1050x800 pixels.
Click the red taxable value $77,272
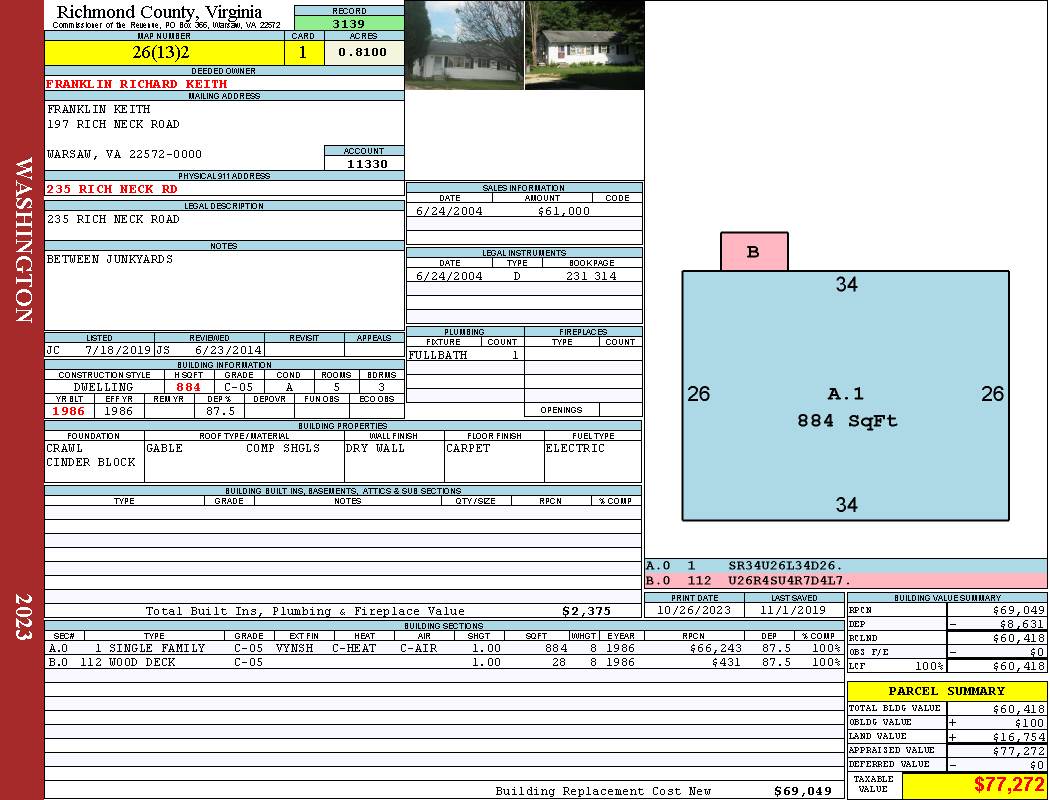point(1009,785)
